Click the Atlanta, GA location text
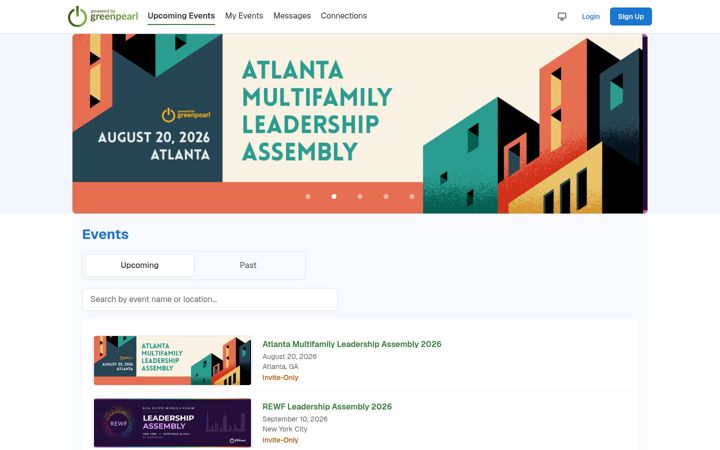Screen dimensions: 720x450 (280, 366)
